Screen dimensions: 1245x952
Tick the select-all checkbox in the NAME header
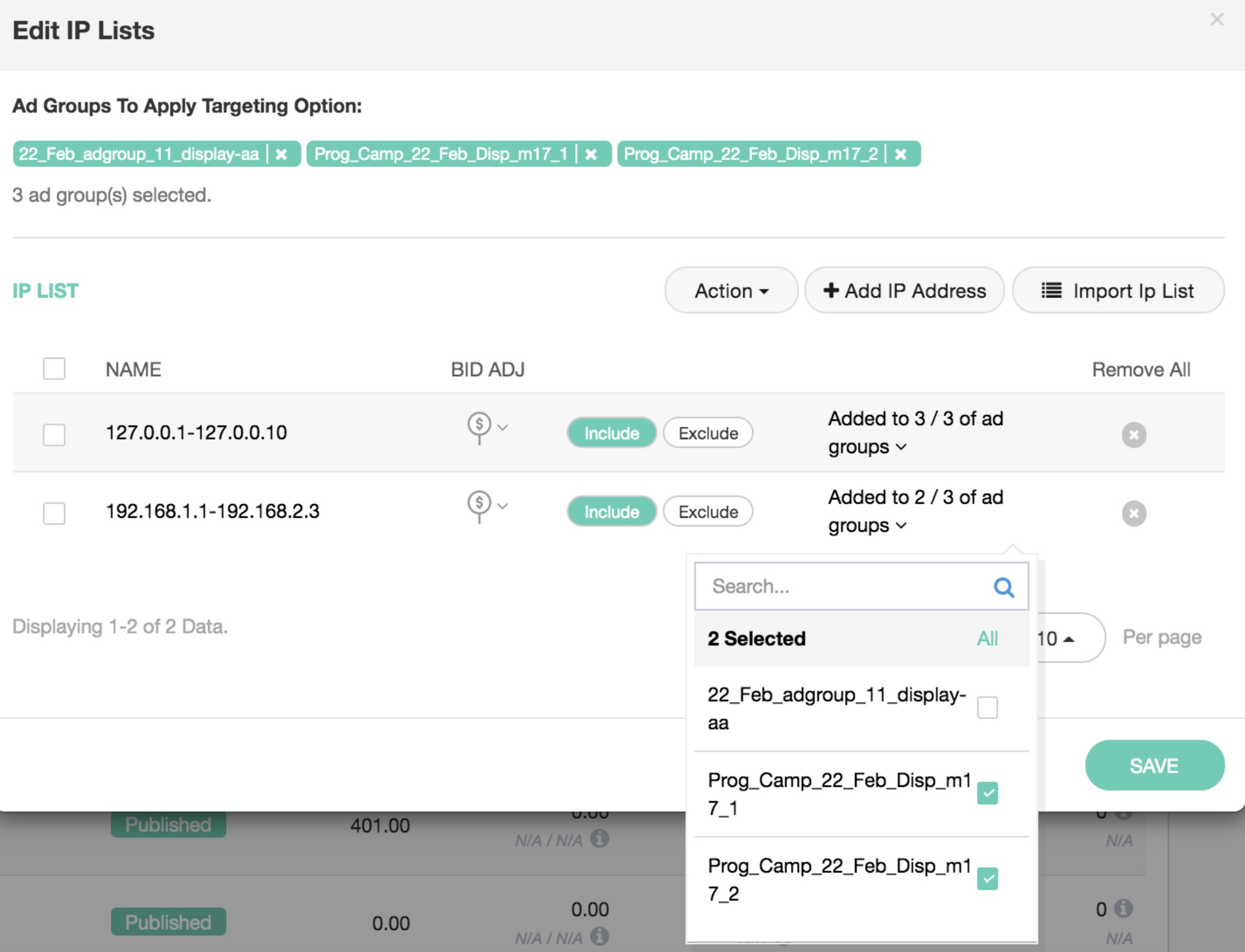click(54, 369)
